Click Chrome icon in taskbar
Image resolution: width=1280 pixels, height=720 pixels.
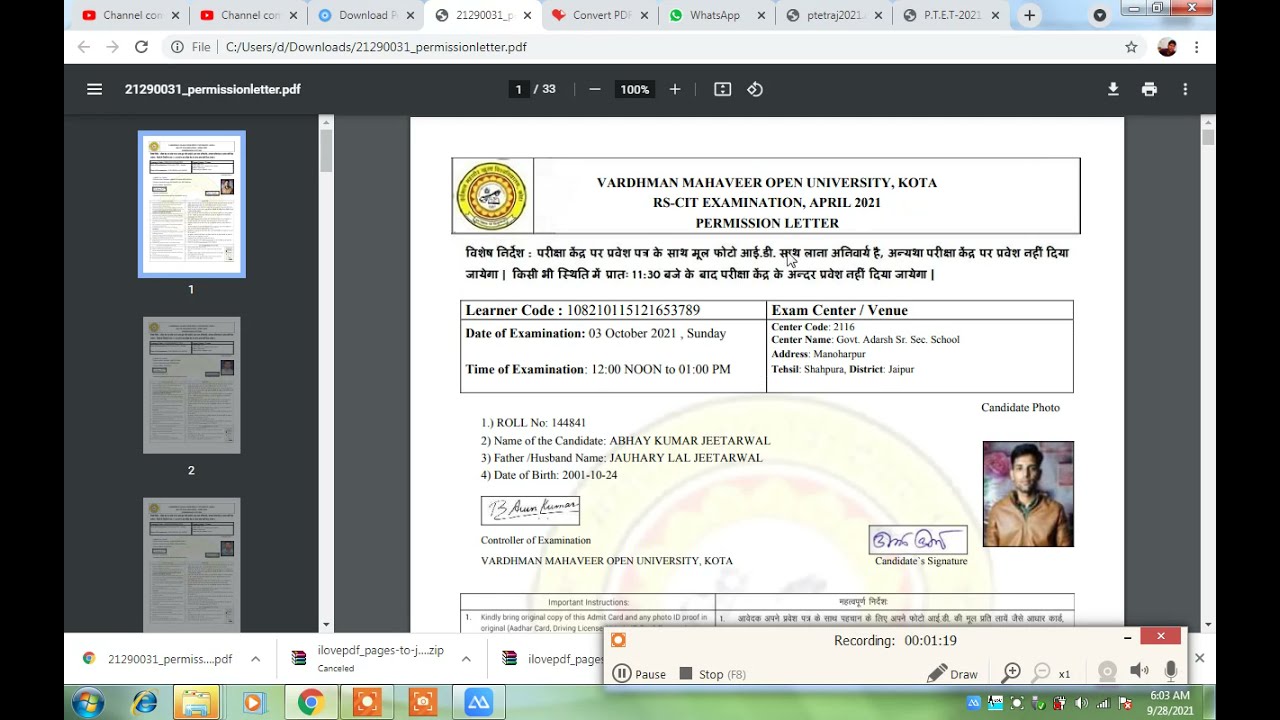coord(311,703)
